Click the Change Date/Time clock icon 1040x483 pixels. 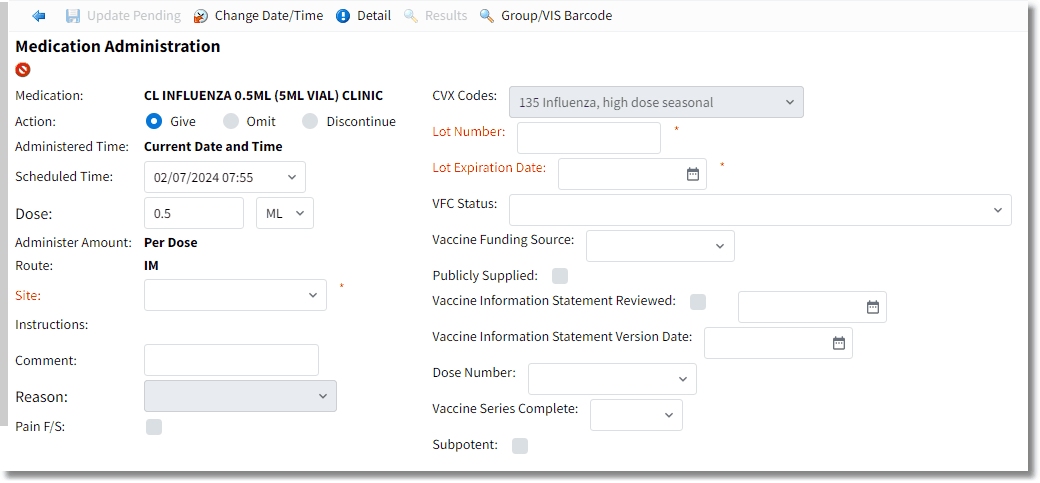tap(201, 16)
